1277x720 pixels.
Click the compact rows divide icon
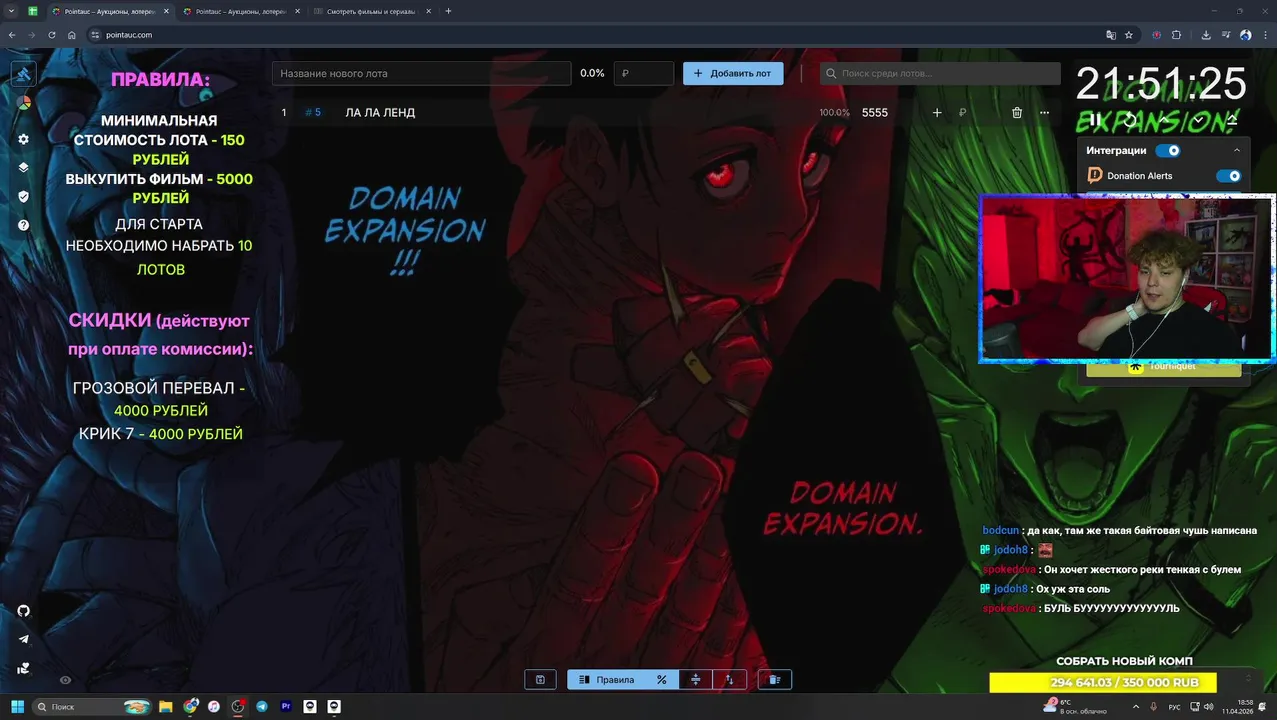[x=696, y=680]
